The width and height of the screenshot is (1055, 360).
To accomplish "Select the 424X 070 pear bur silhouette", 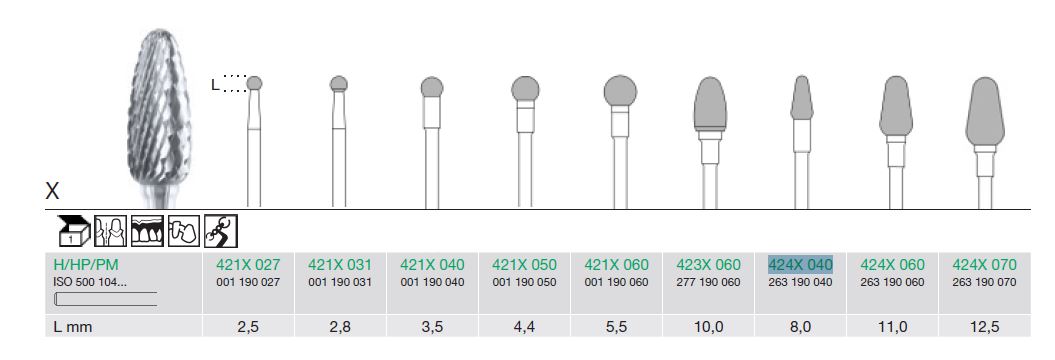I will (x=985, y=143).
